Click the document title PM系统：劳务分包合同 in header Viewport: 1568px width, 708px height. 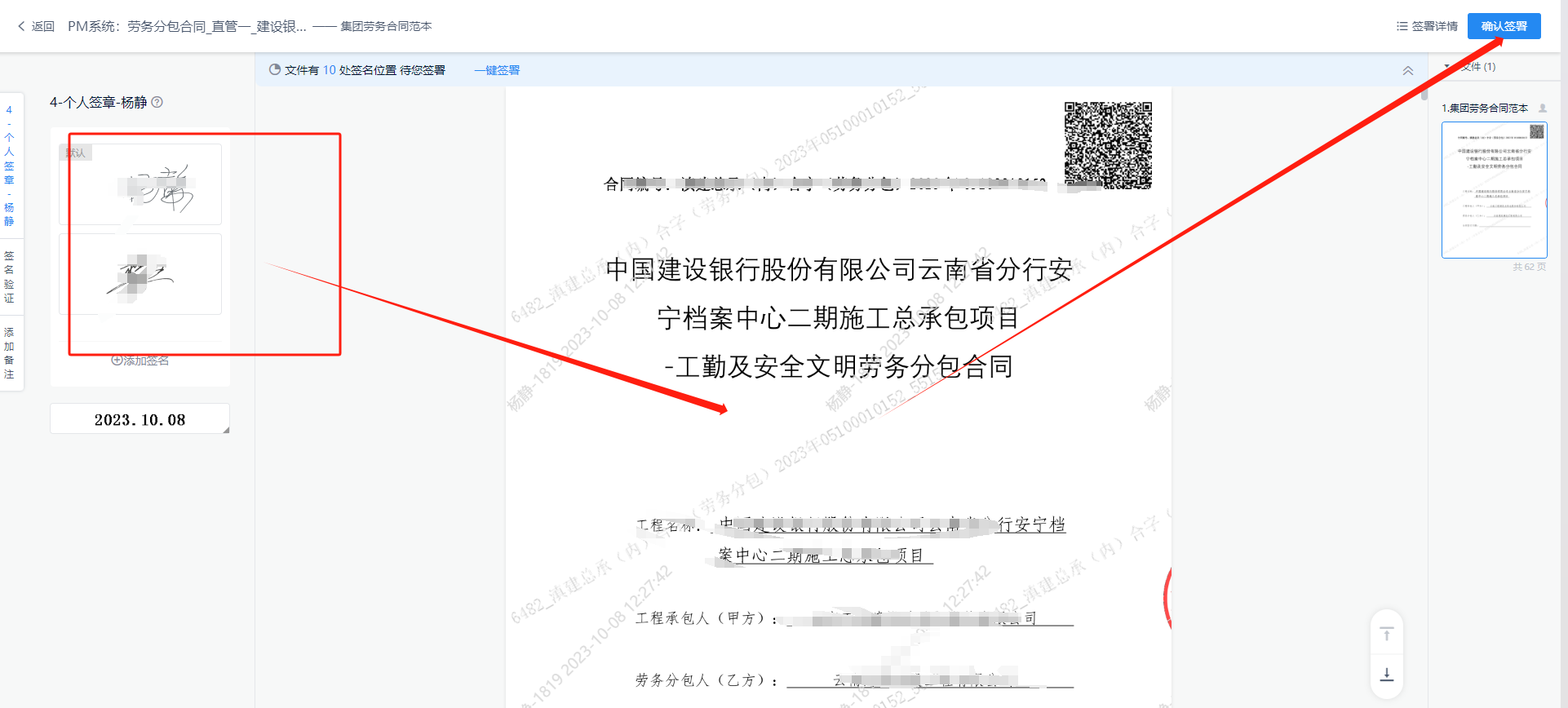coord(187,26)
